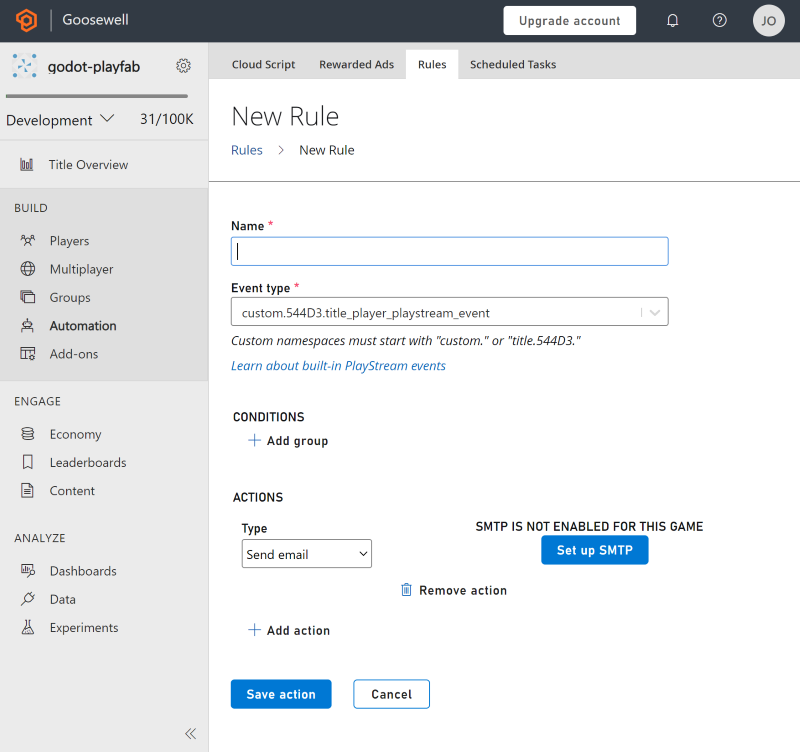Viewport: 800px width, 752px height.
Task: Go to Multiplayer section
Action: point(81,269)
